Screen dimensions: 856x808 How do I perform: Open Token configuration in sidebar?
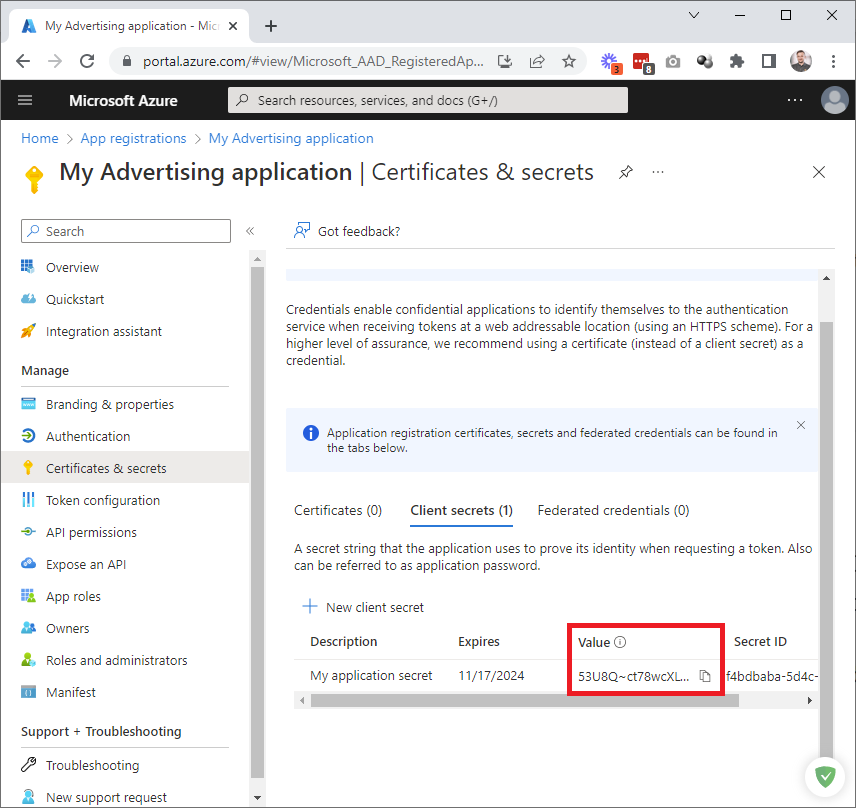coord(102,500)
